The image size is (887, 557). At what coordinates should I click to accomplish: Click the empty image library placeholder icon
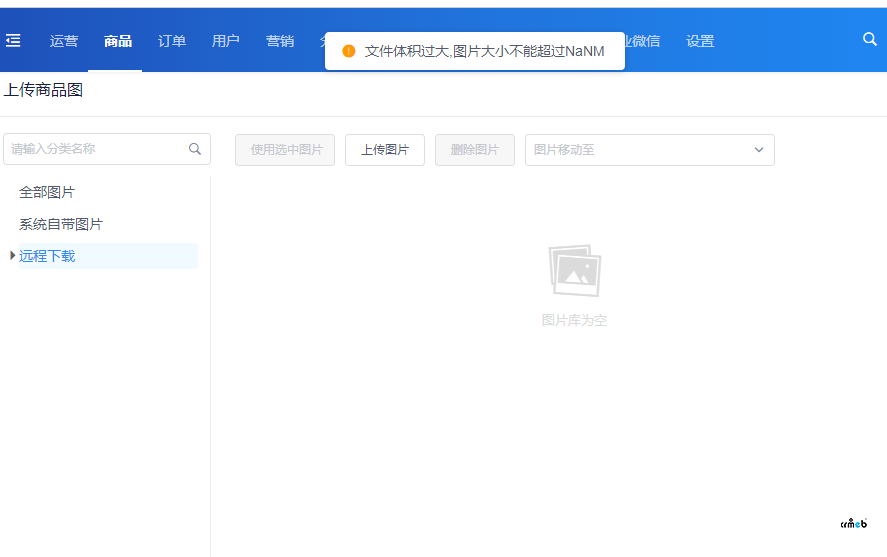[574, 270]
